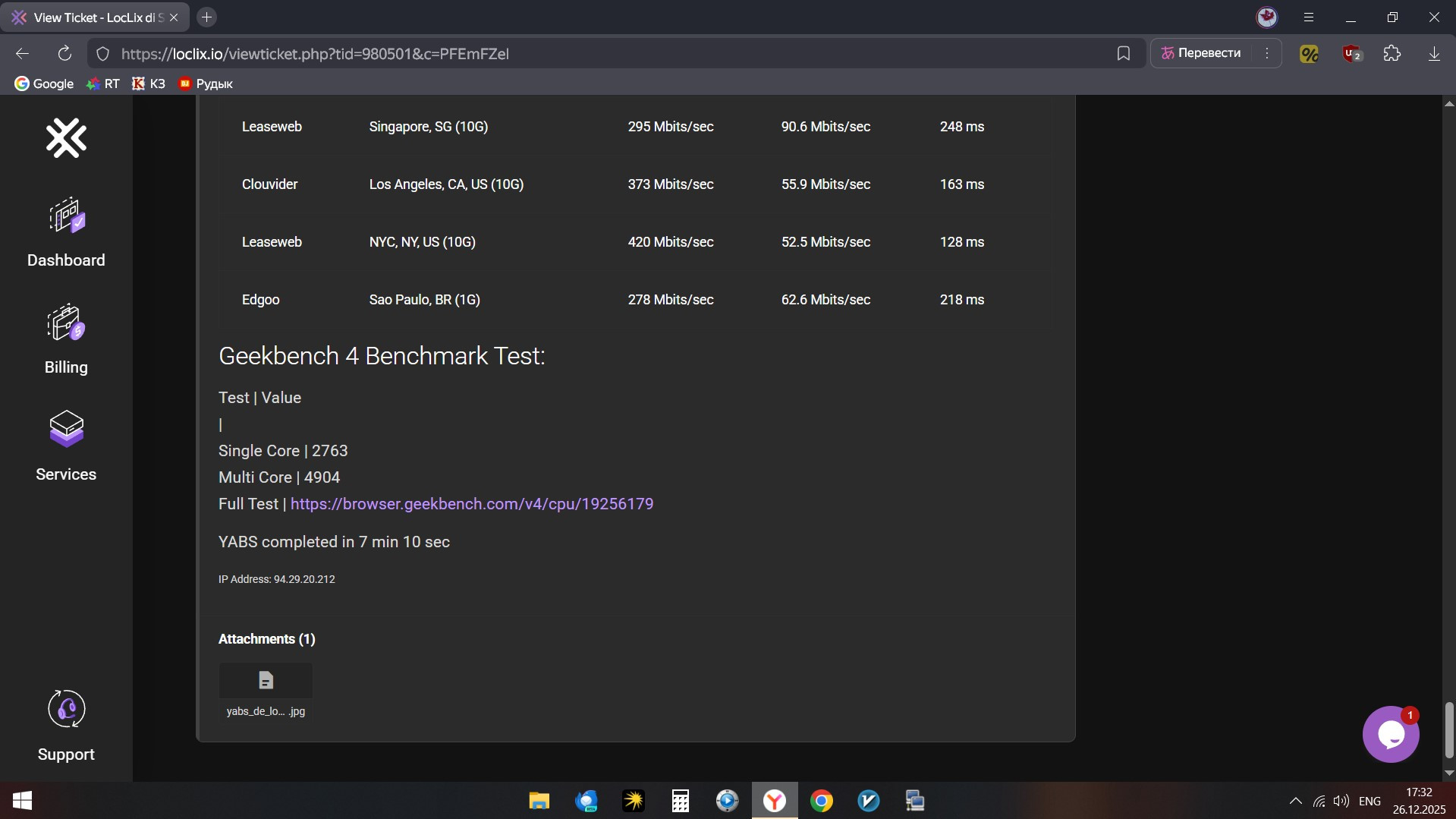Open the Windows Start menu

22,800
